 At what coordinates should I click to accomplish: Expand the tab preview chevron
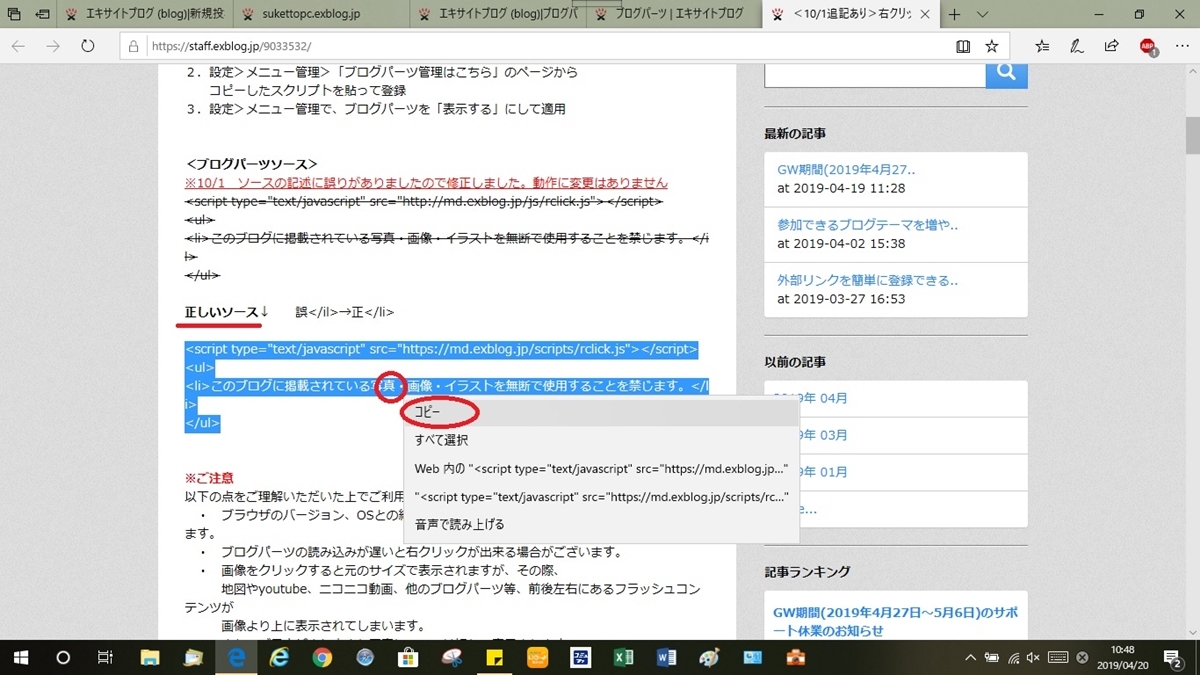983,14
